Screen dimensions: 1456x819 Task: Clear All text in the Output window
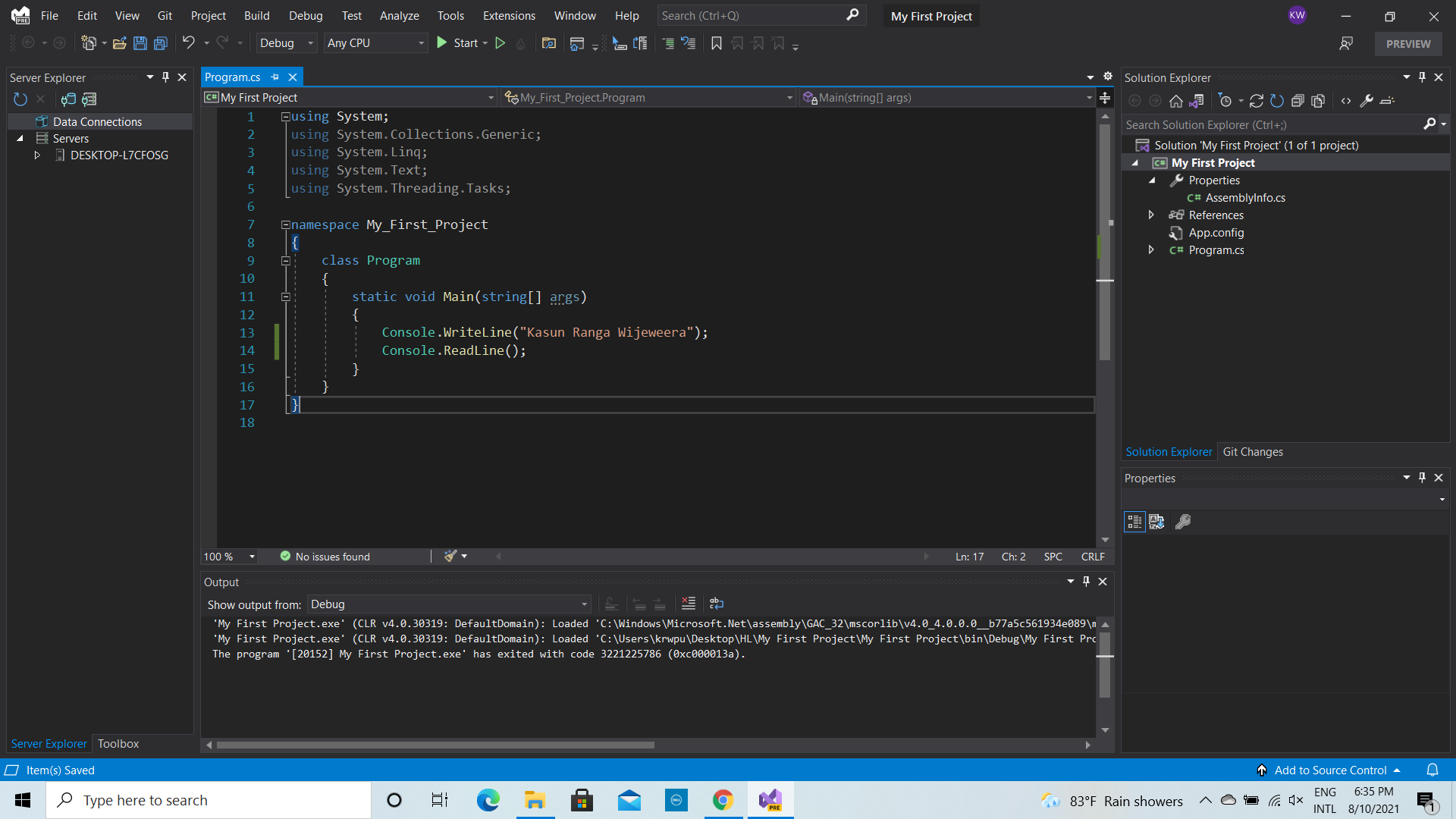(689, 603)
